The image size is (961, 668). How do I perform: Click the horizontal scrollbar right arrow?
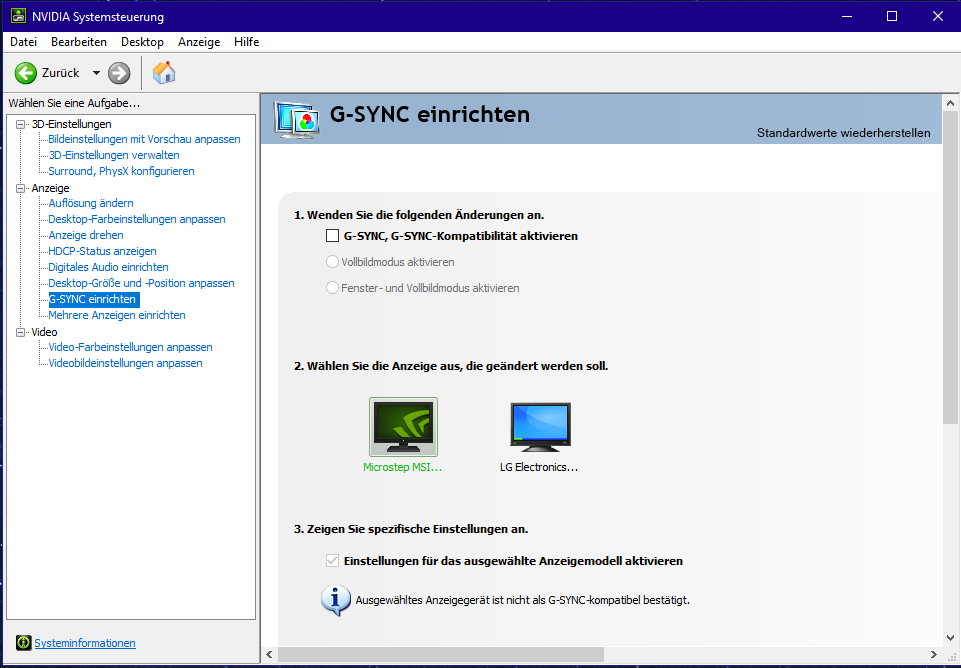pos(934,655)
